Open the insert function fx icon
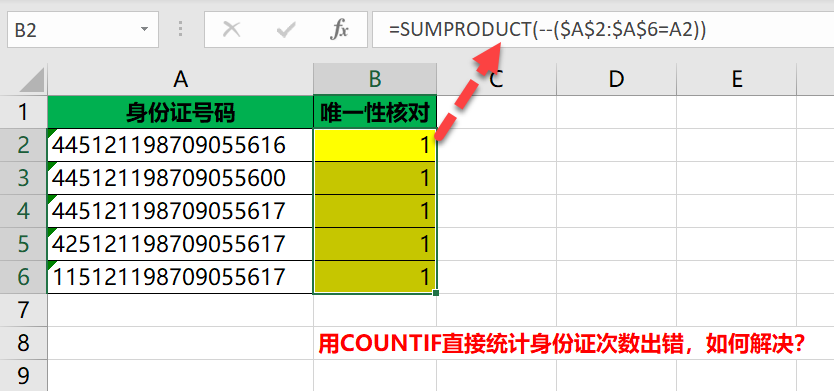This screenshot has height=391, width=834. point(339,30)
